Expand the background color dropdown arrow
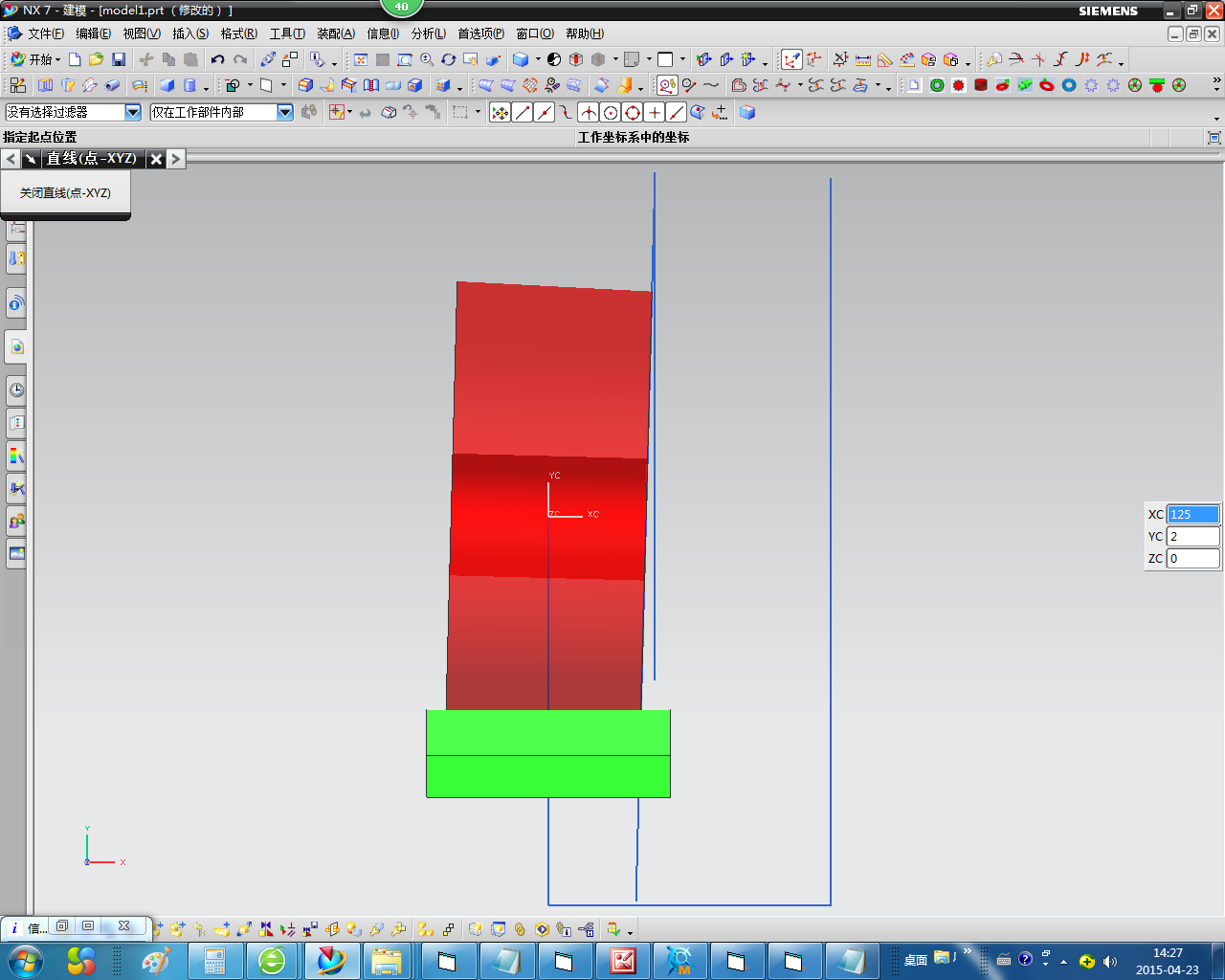 pos(682,59)
